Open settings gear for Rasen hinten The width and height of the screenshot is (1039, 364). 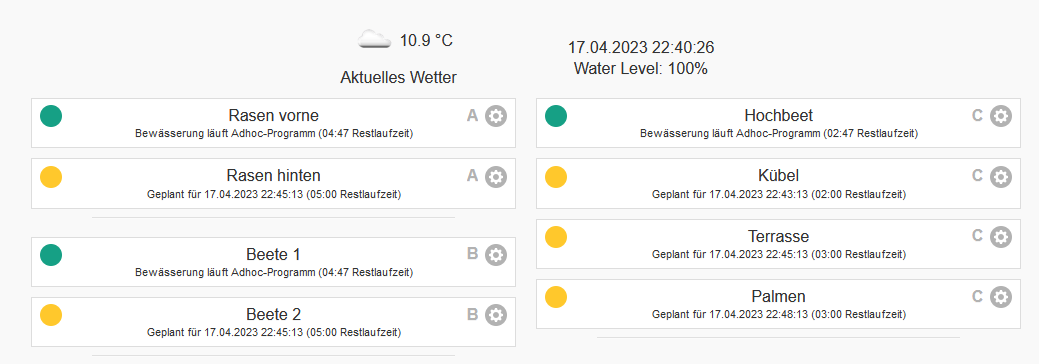496,176
